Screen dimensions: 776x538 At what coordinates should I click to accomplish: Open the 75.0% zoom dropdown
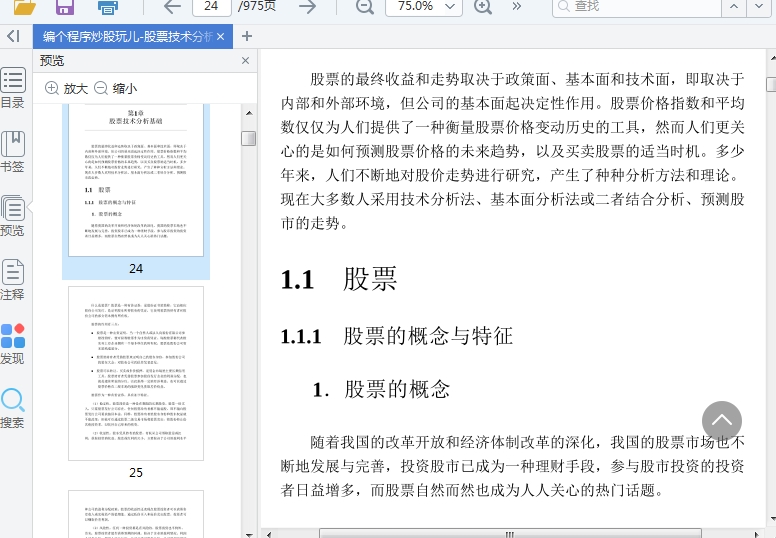(x=424, y=6)
